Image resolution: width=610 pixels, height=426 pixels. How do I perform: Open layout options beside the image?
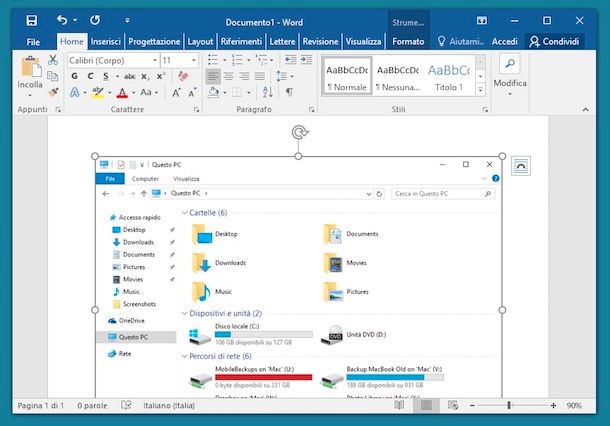coord(521,166)
